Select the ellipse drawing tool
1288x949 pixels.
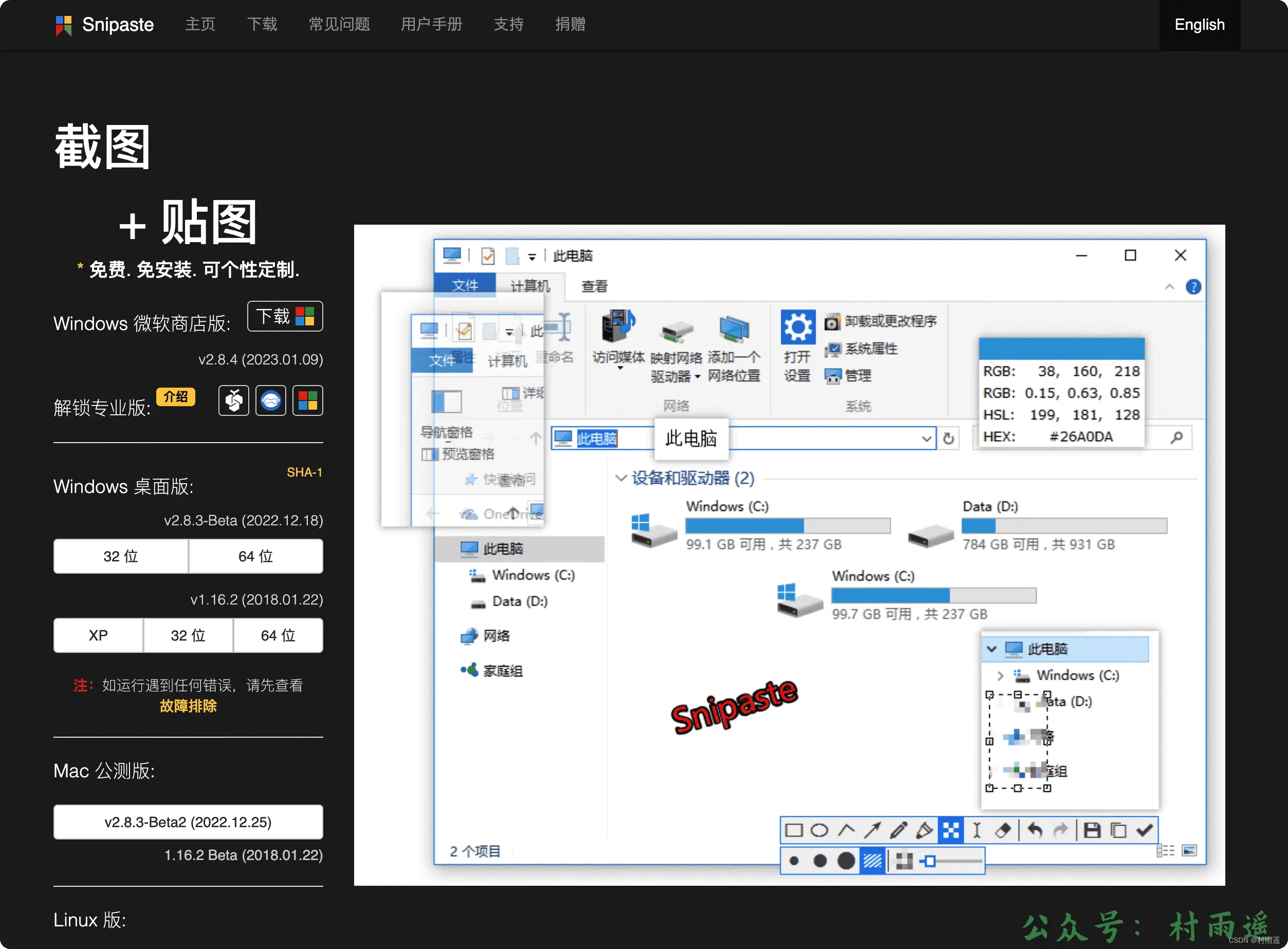(819, 830)
